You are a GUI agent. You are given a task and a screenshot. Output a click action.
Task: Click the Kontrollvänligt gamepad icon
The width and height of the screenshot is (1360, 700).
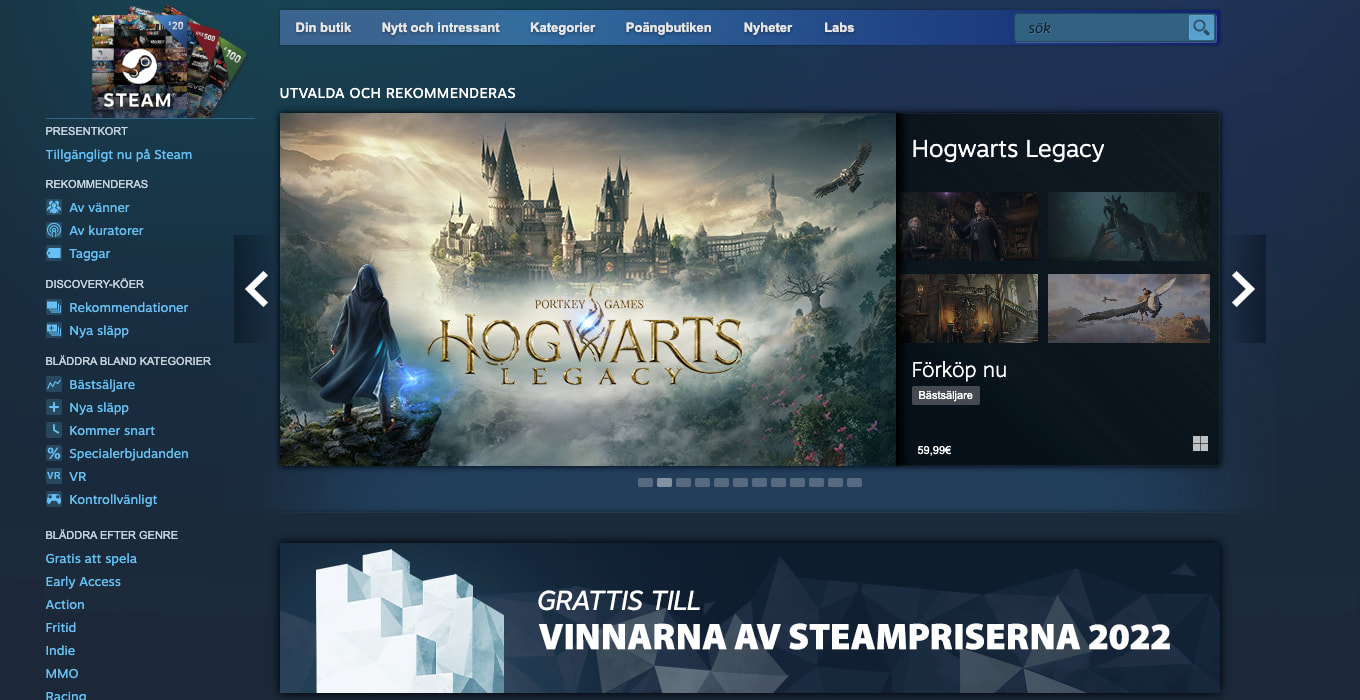[x=54, y=499]
